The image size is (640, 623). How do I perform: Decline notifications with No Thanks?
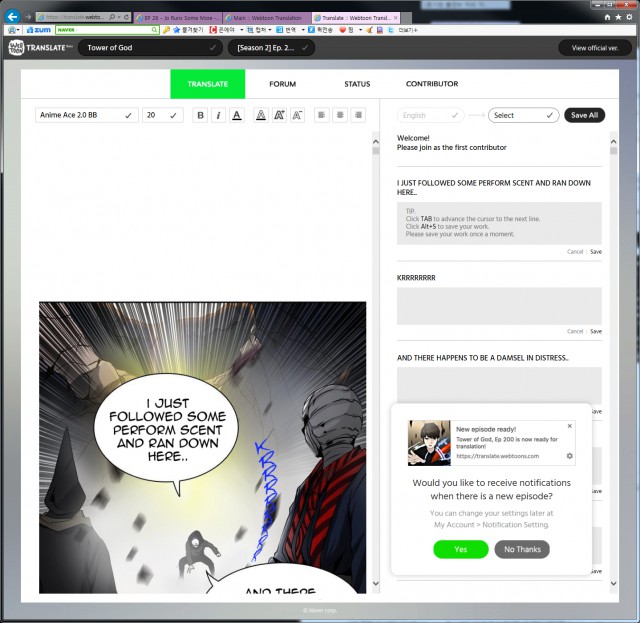tap(522, 549)
